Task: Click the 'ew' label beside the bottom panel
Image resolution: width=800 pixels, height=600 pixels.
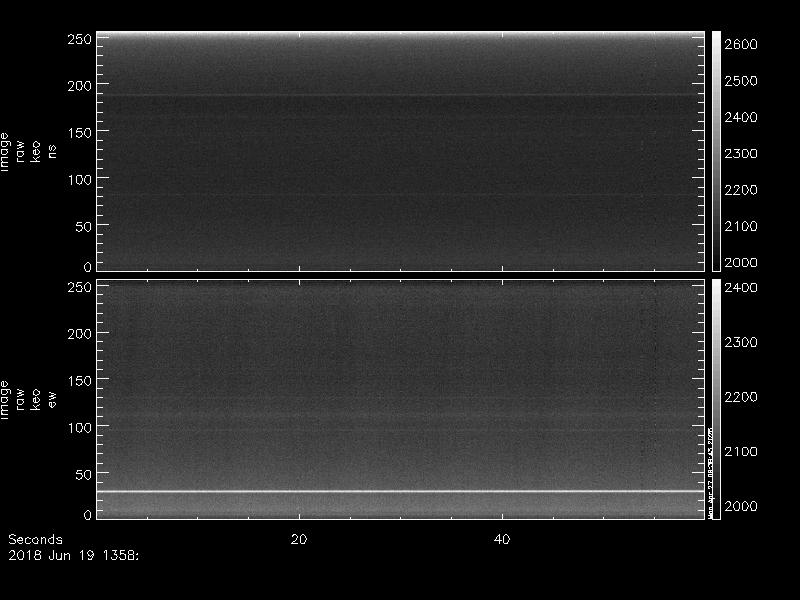Action: 52,399
